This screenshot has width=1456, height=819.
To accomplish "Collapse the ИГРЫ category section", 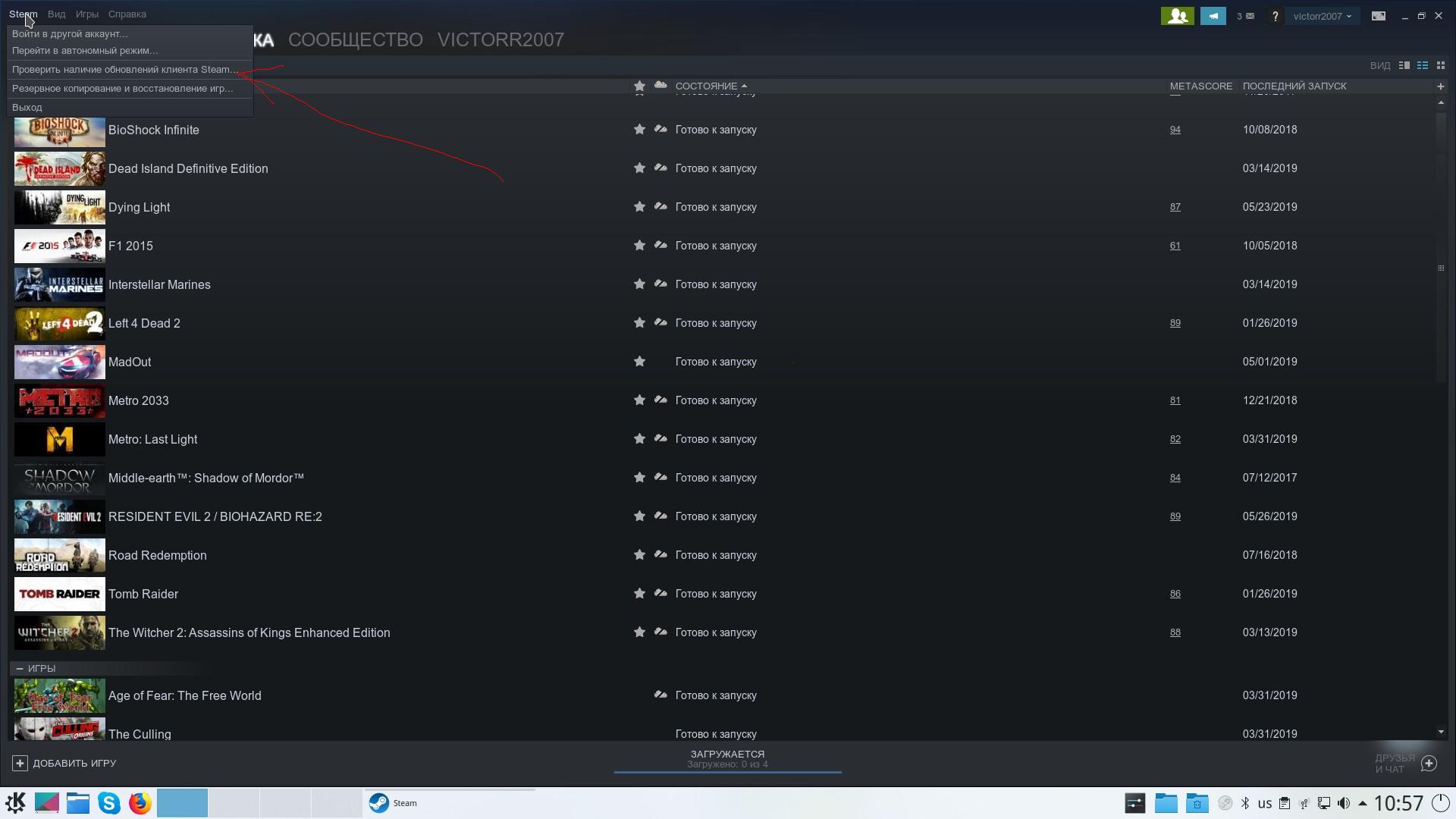I will tap(20, 668).
